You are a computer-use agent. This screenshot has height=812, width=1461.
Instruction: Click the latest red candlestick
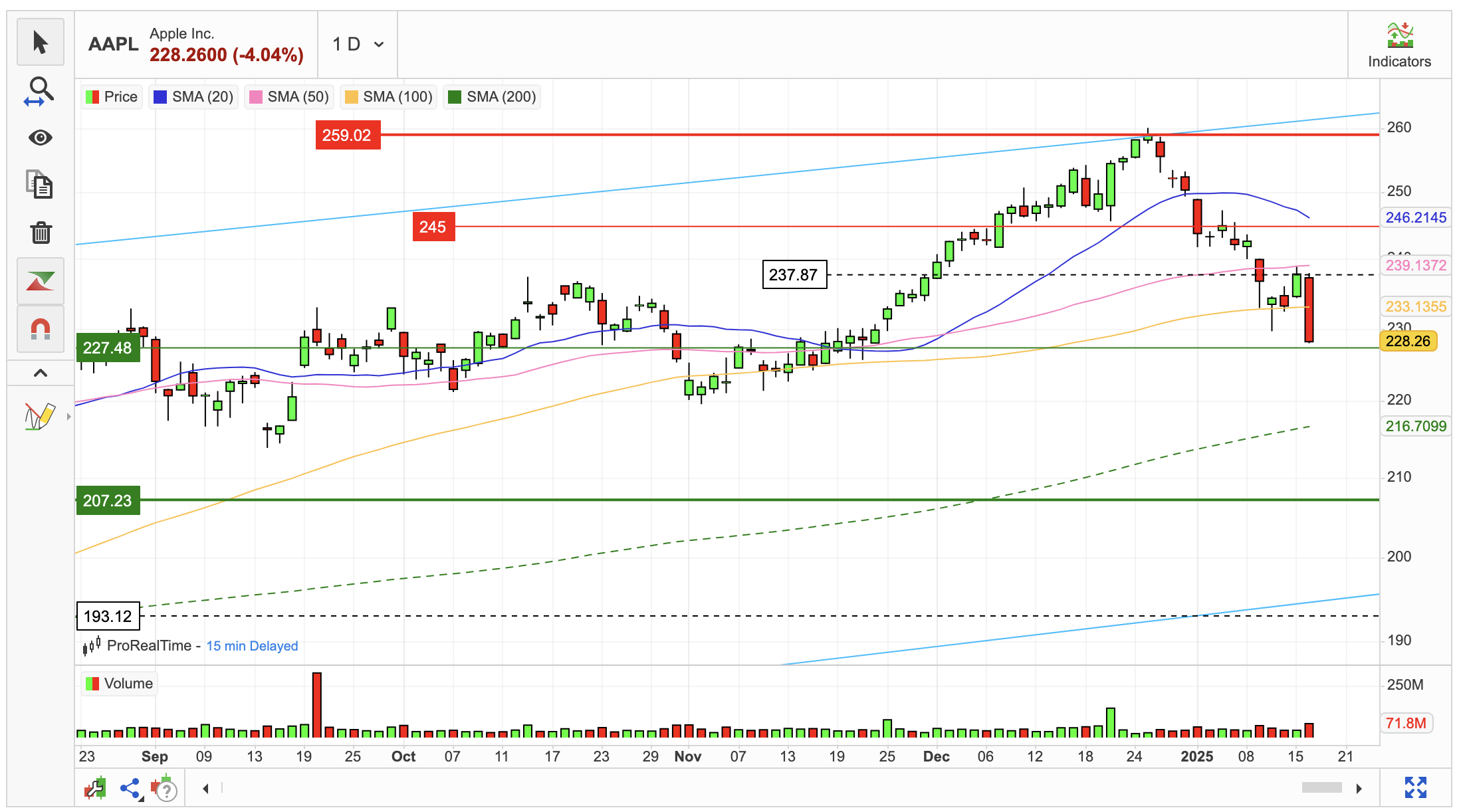coord(1309,310)
